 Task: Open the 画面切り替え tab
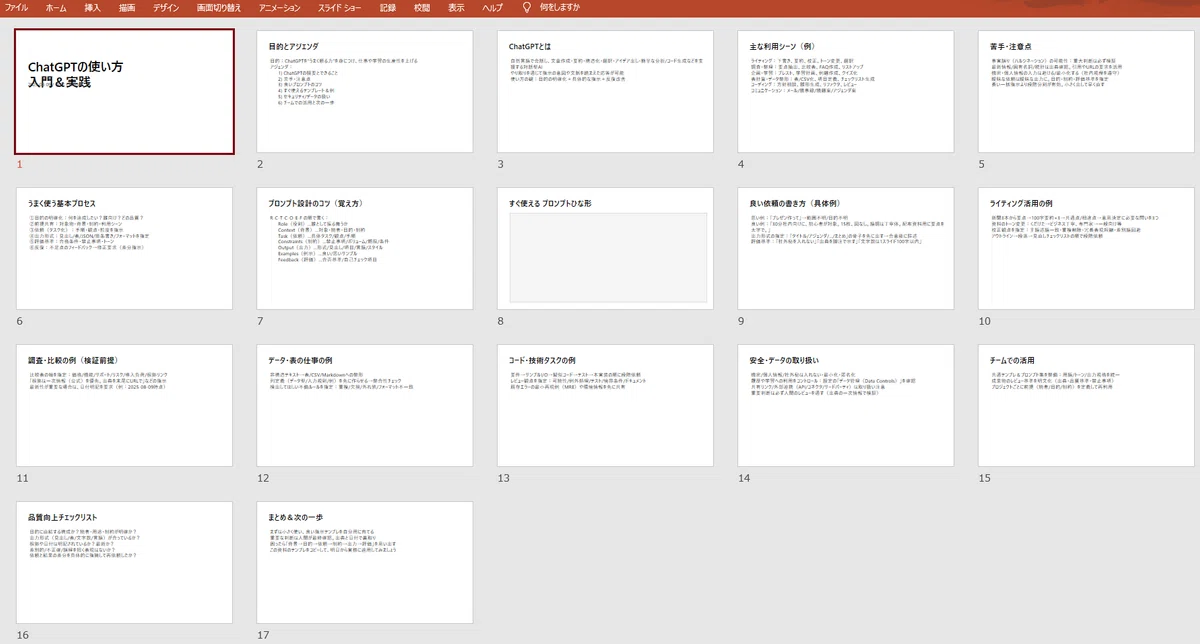[x=221, y=7]
